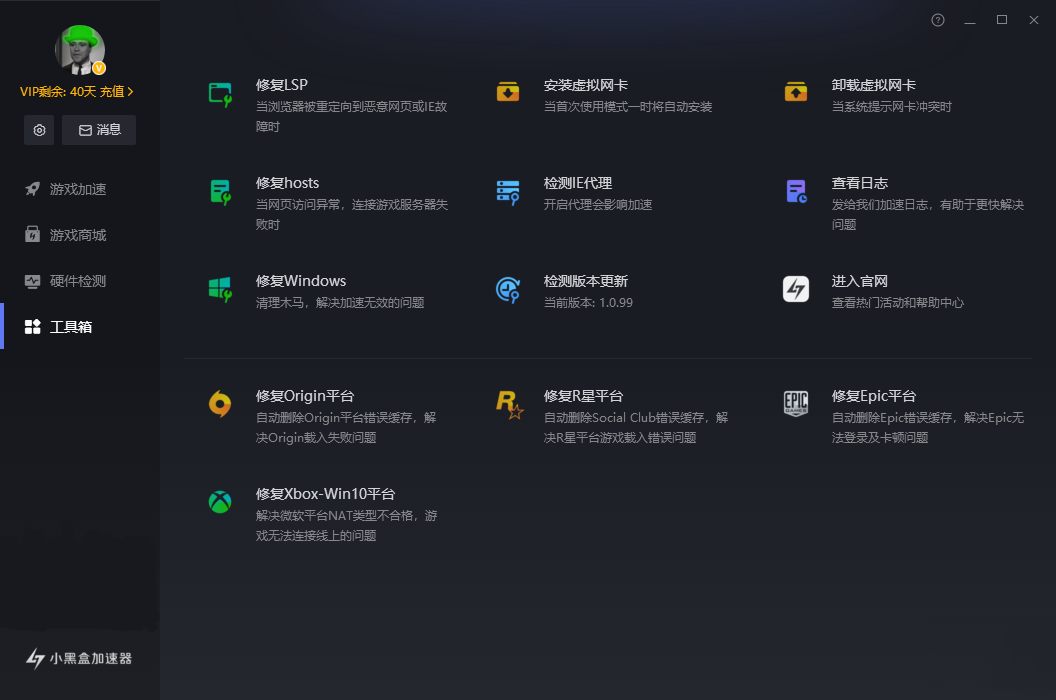The image size is (1056, 700).
Task: Switch to the 硬件检测 tab
Action: 80,281
